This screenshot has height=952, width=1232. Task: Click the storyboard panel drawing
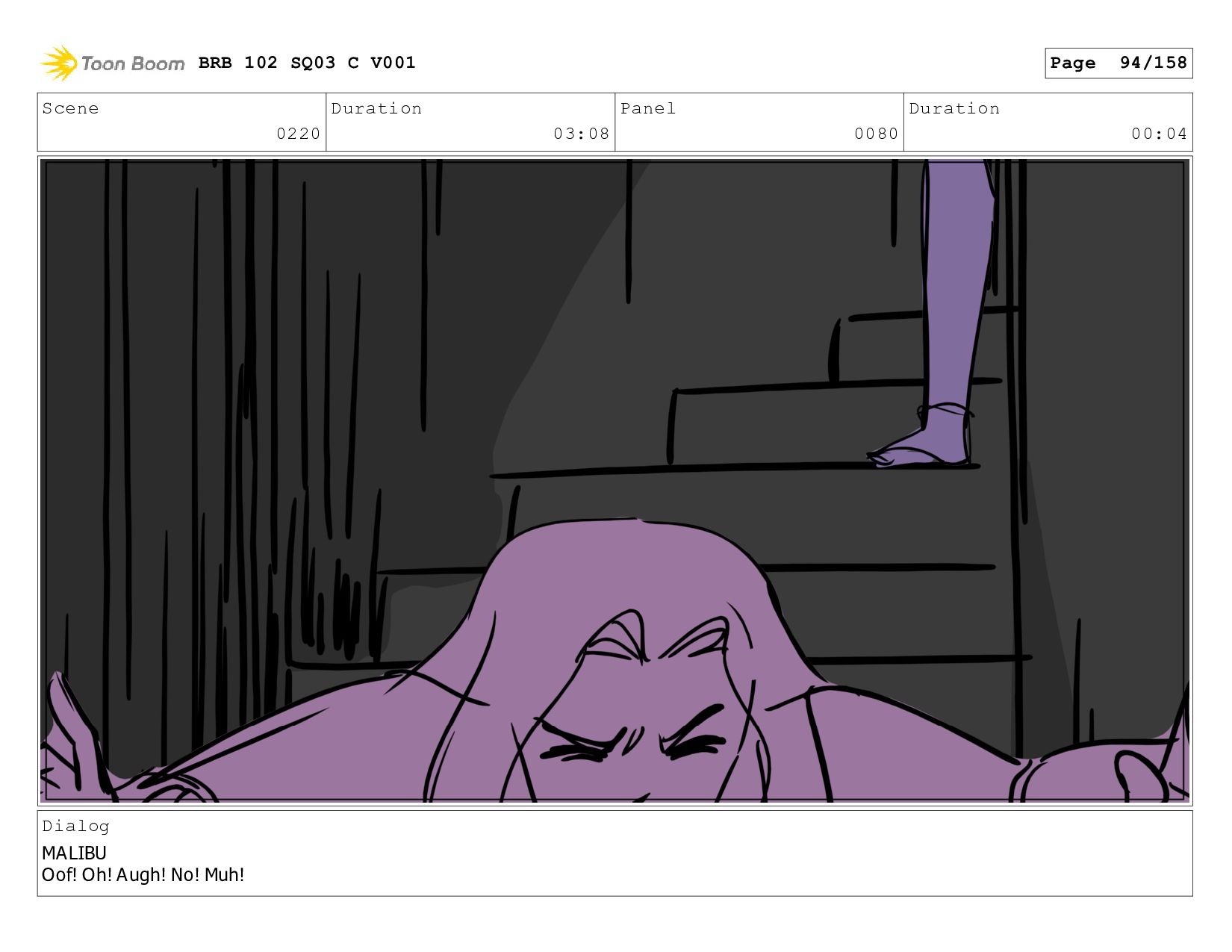click(615, 481)
